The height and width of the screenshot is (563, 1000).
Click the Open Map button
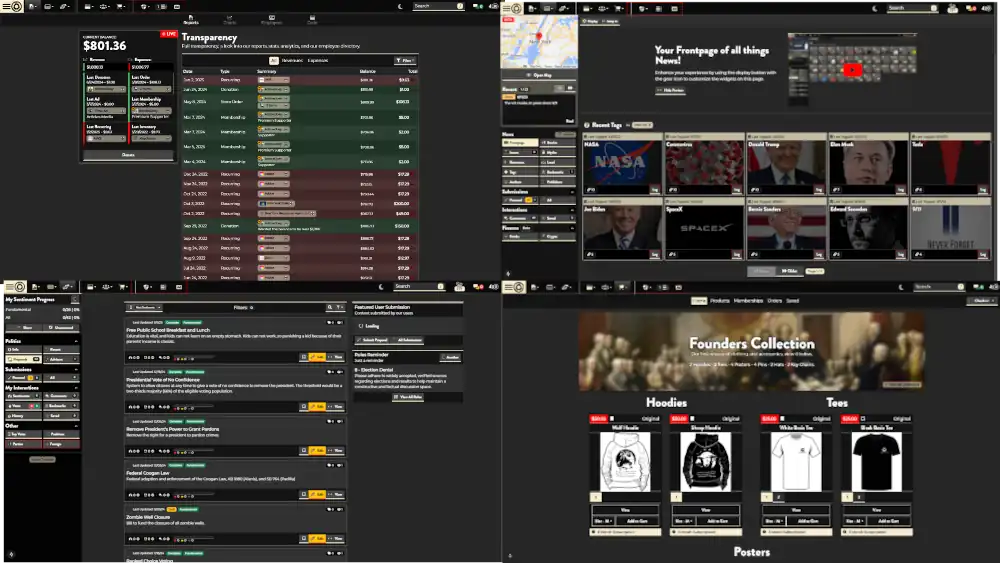click(539, 75)
